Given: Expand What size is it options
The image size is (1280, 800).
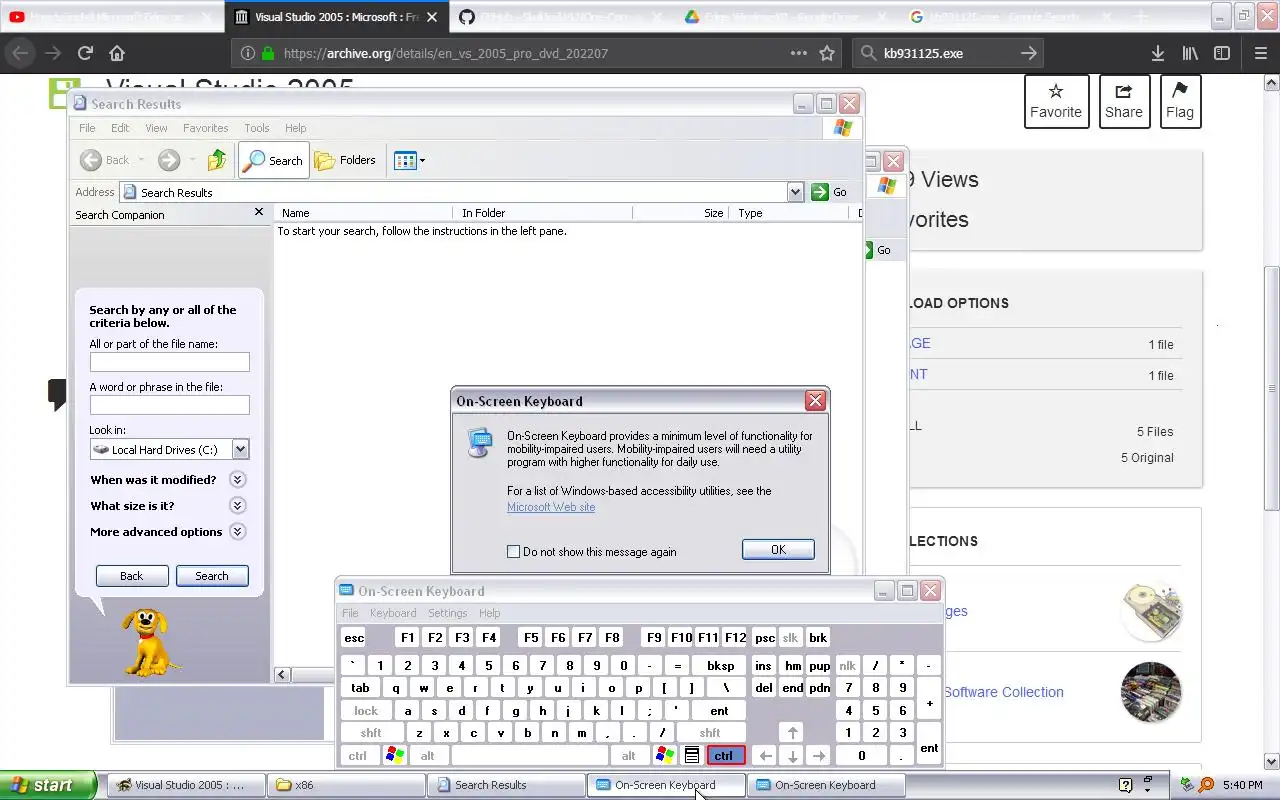Looking at the screenshot, I should click(x=237, y=506).
